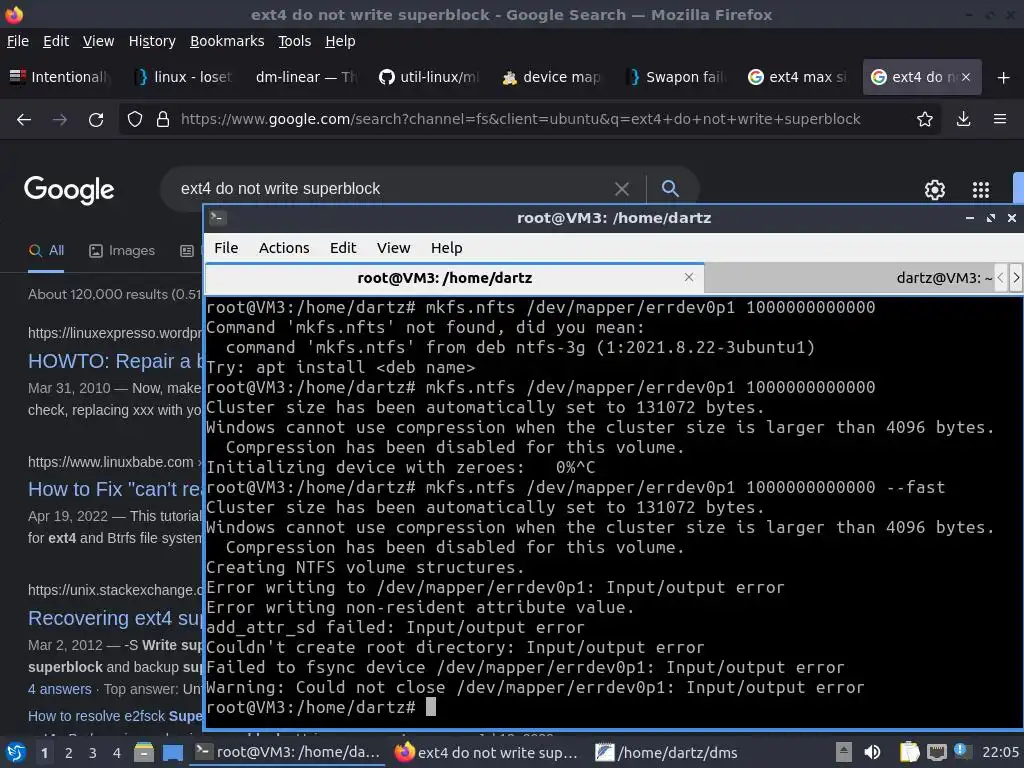Open the shield tracking protection icon
The height and width of the screenshot is (768, 1024).
click(135, 120)
